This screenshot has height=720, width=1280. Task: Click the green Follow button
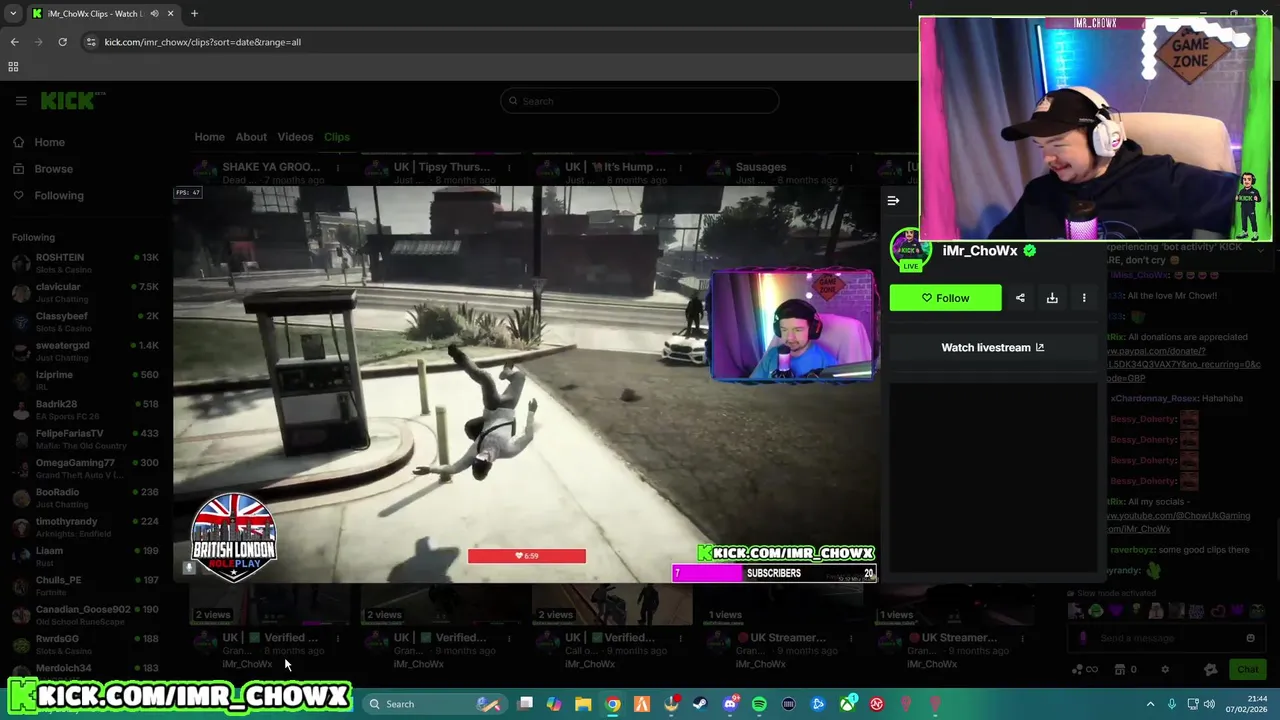945,298
